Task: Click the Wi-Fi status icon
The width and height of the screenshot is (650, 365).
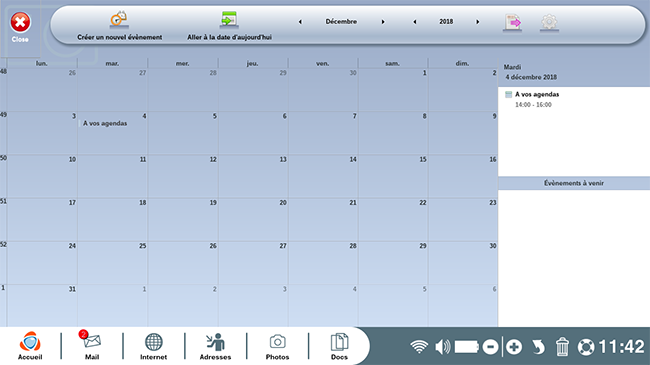Action: (x=419, y=346)
